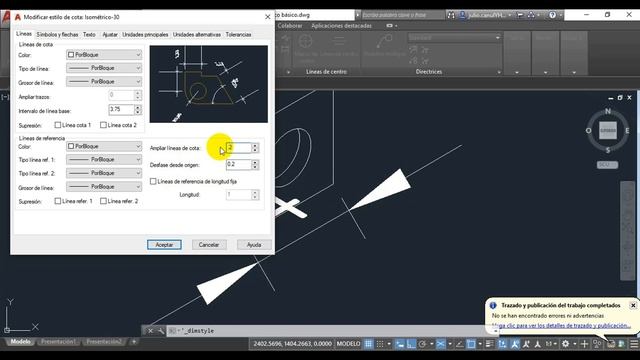Enable Línea refer. 1 suppression checkbox

coord(58,201)
